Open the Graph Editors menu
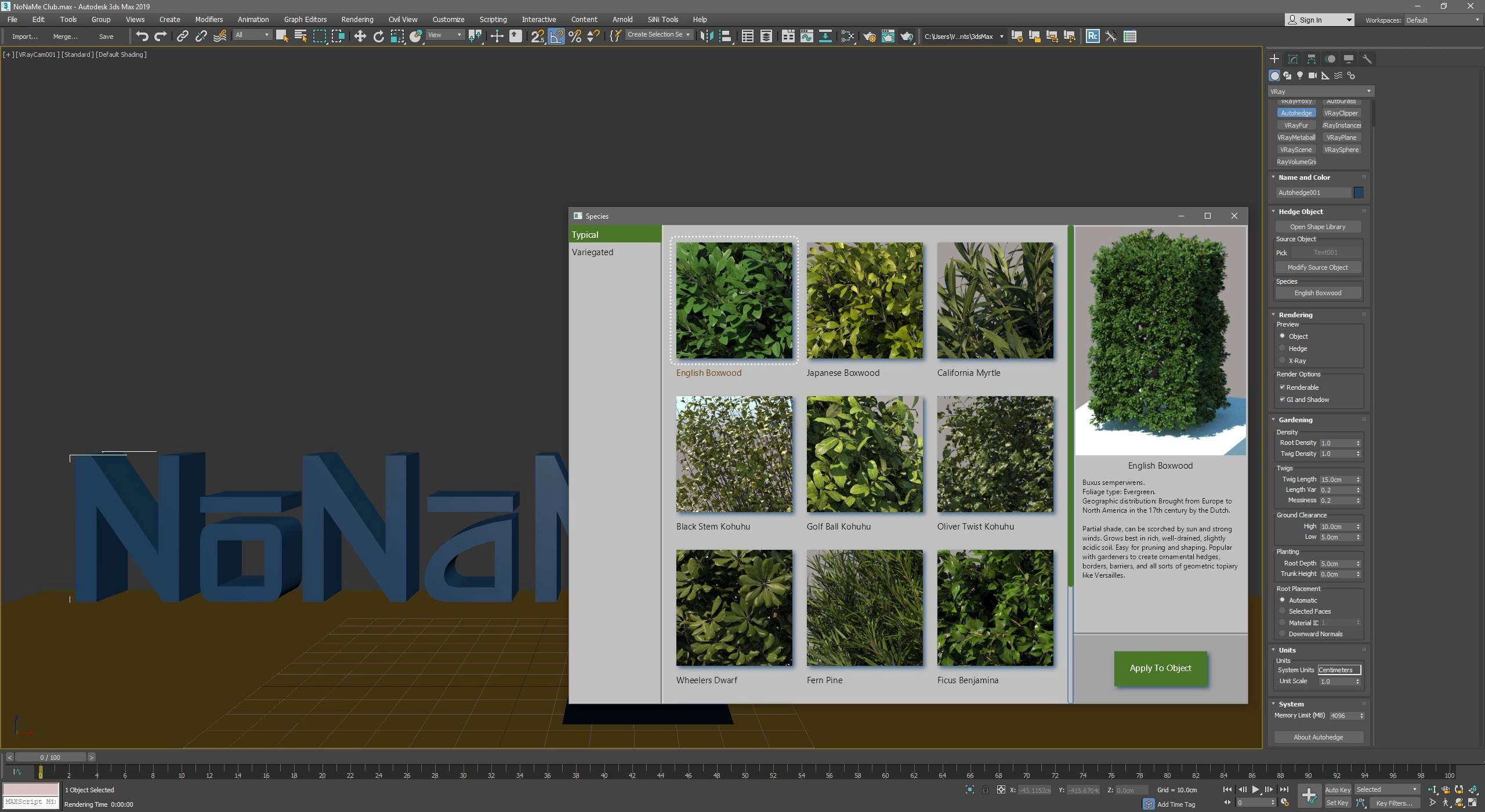Image resolution: width=1485 pixels, height=812 pixels. coord(305,19)
